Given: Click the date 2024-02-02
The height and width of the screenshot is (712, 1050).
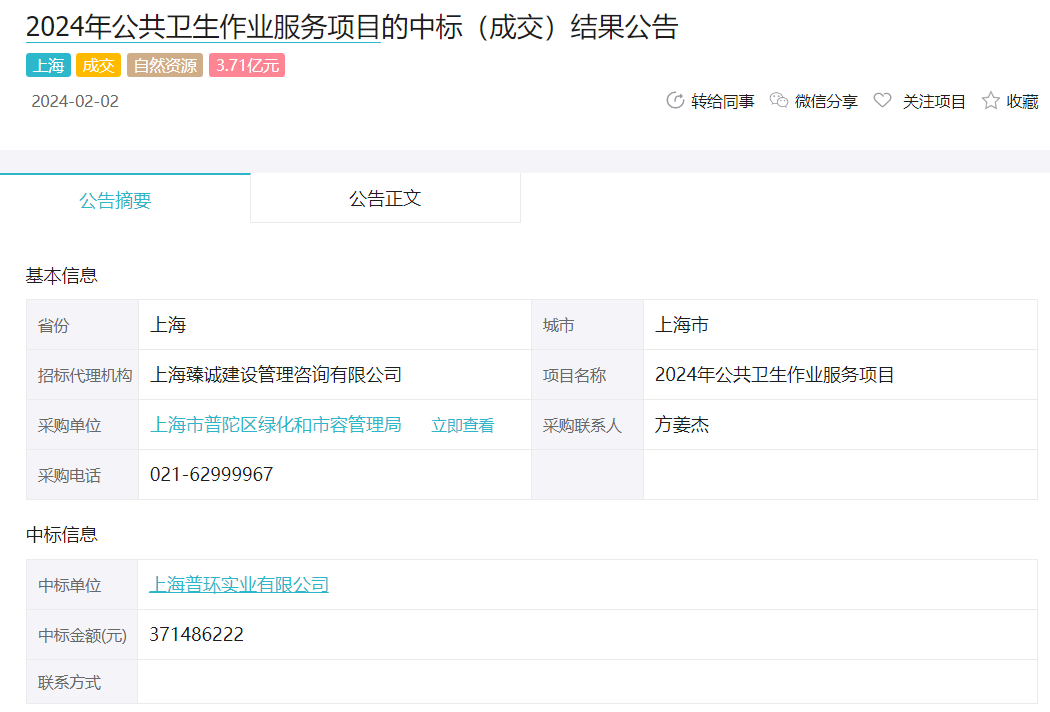Looking at the screenshot, I should click(x=75, y=101).
